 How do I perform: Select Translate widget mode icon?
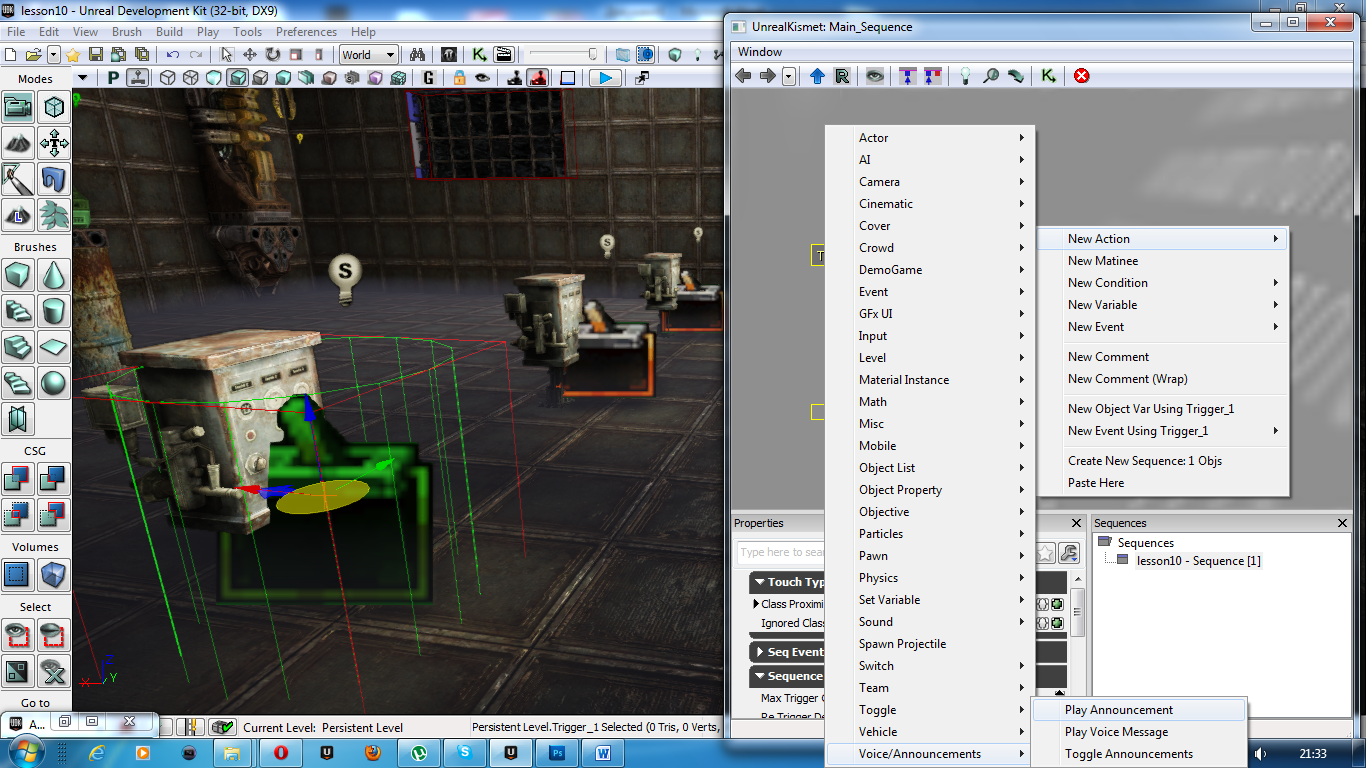tap(250, 55)
